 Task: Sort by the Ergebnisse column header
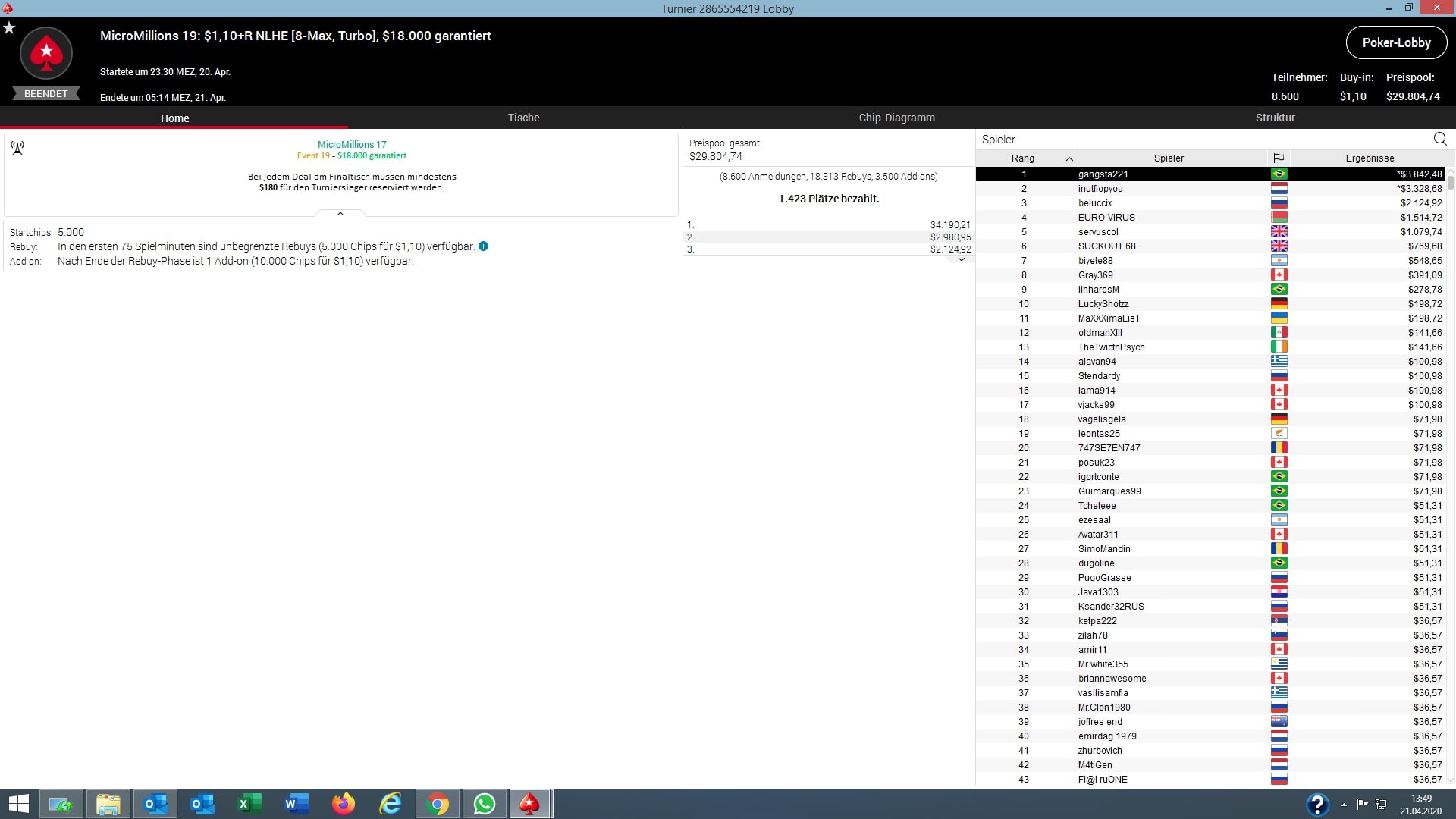point(1370,158)
